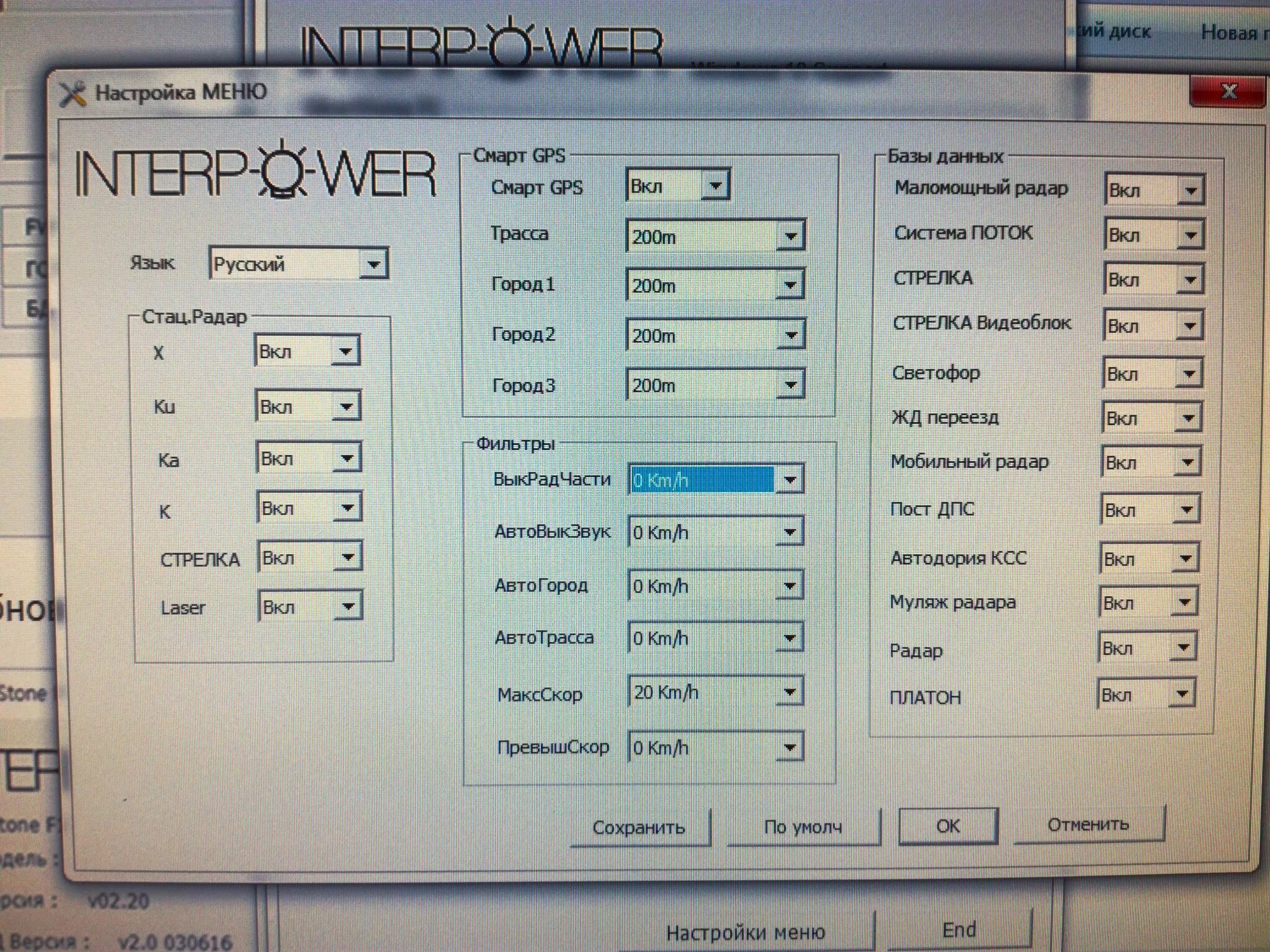Open the Город1 distance dropdown
1270x952 pixels.
coord(716,284)
